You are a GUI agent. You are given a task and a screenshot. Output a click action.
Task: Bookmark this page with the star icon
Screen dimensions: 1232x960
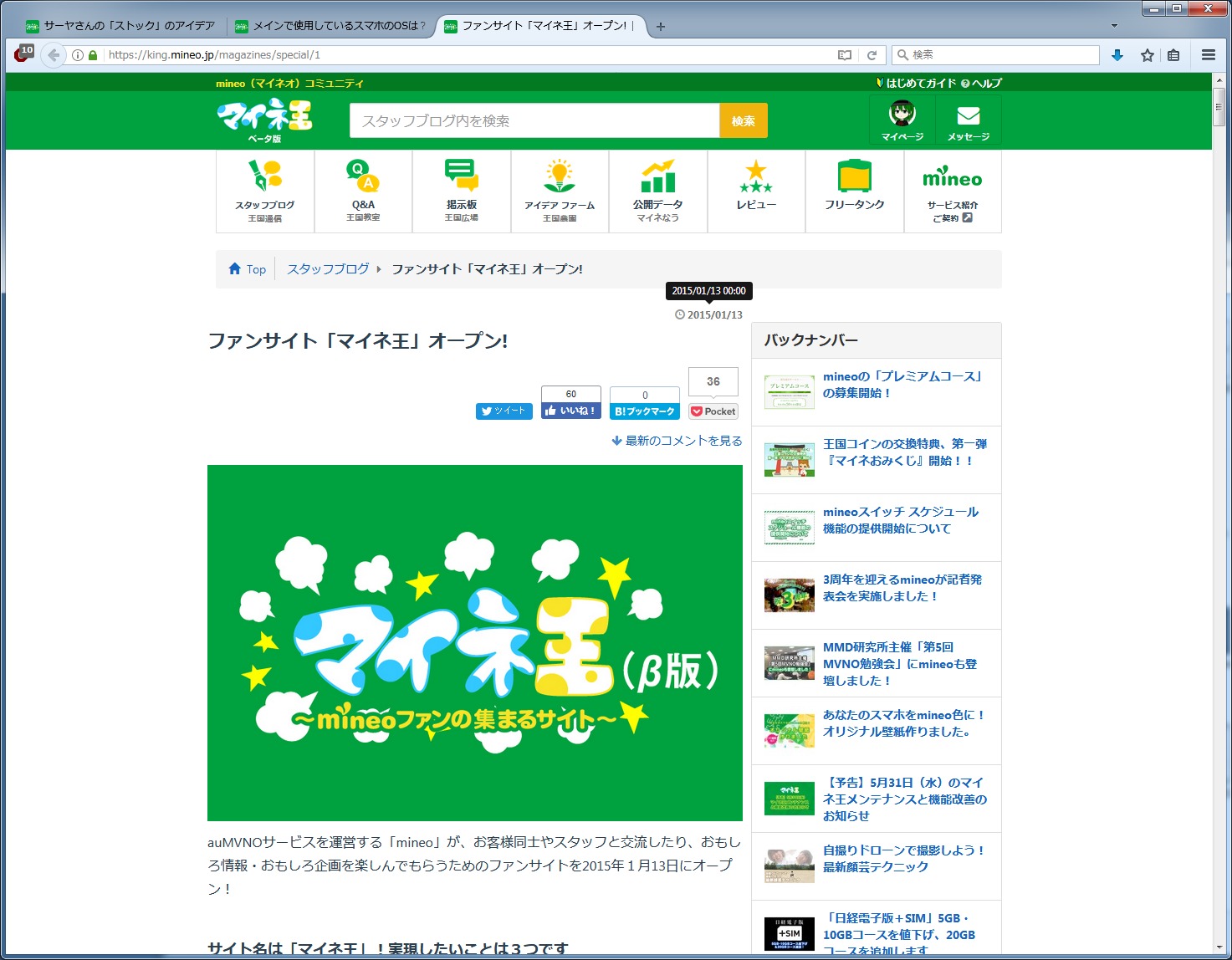[1147, 55]
